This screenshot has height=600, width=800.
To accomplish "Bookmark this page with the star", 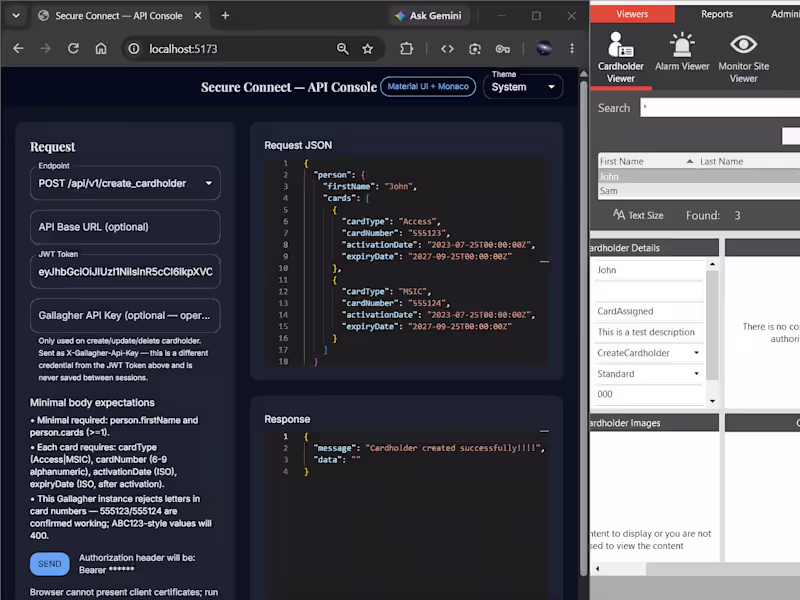I will pyautogui.click(x=367, y=48).
